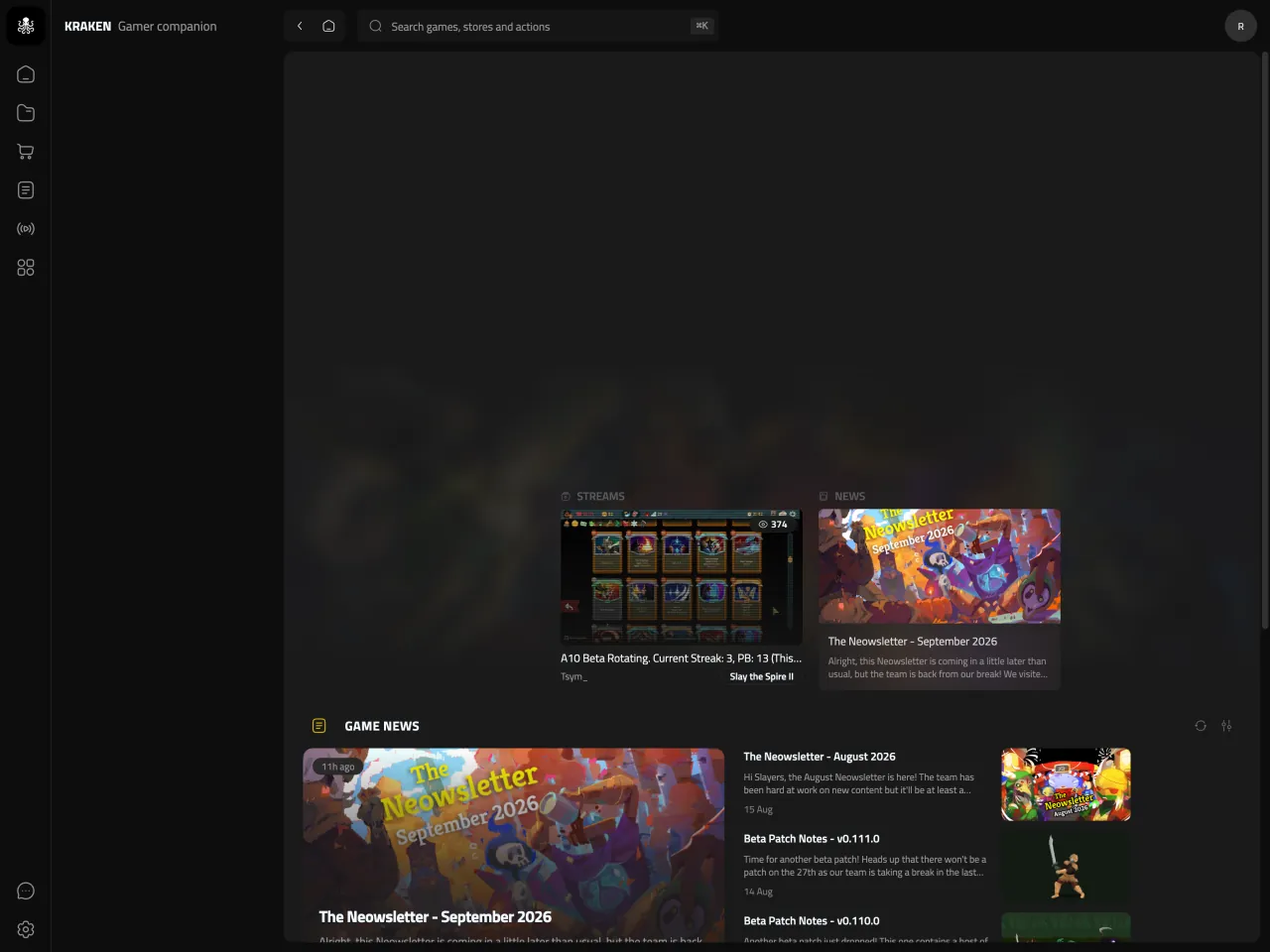This screenshot has height=952, width=1270.
Task: Open the Library folder sidebar icon
Action: [26, 113]
